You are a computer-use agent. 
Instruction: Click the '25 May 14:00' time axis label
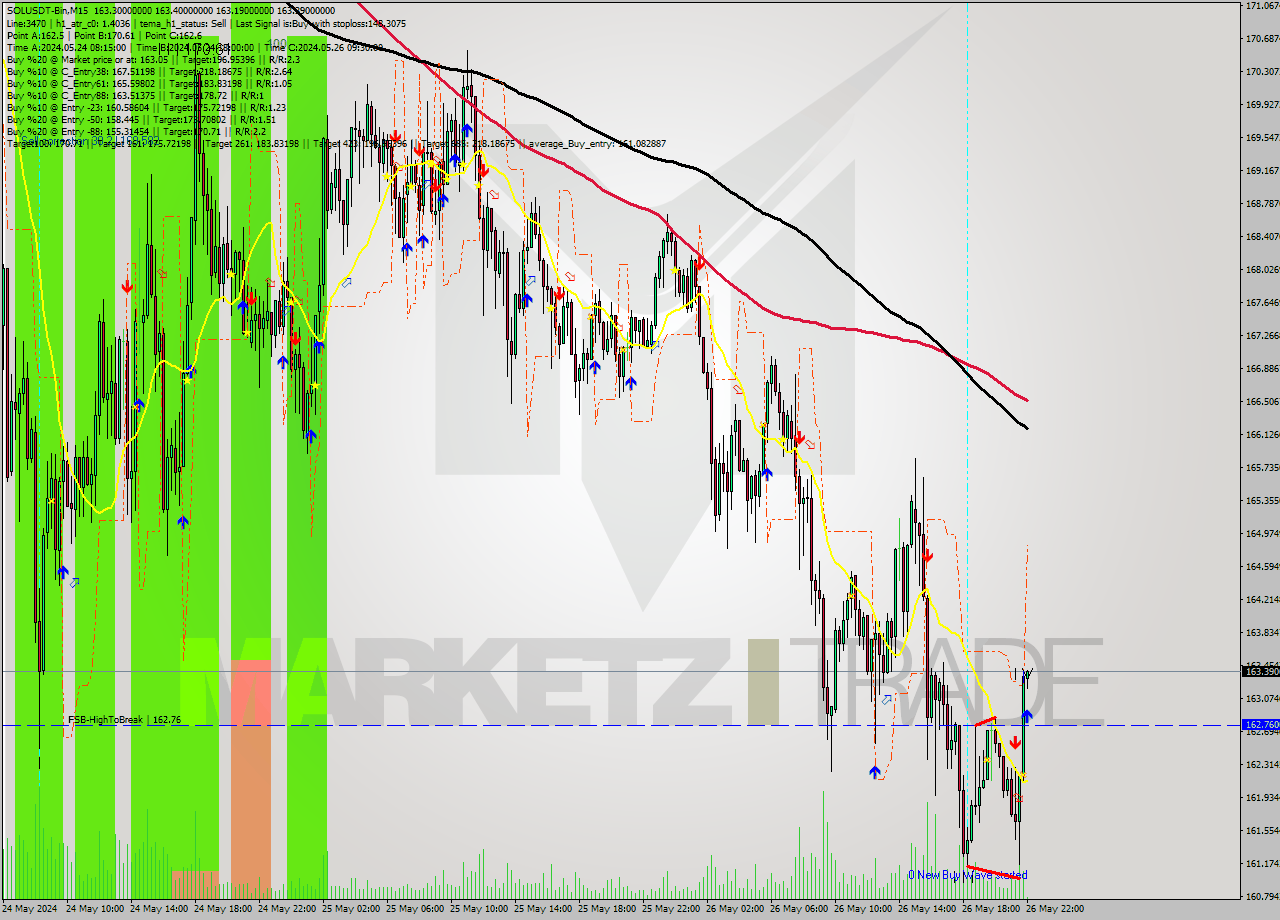[x=545, y=910]
